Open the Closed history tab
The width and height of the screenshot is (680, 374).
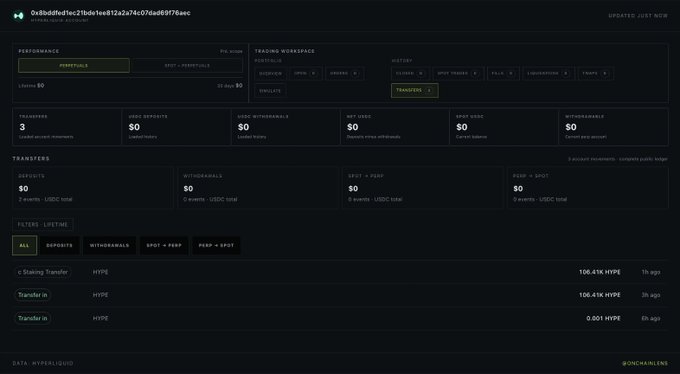coord(410,73)
